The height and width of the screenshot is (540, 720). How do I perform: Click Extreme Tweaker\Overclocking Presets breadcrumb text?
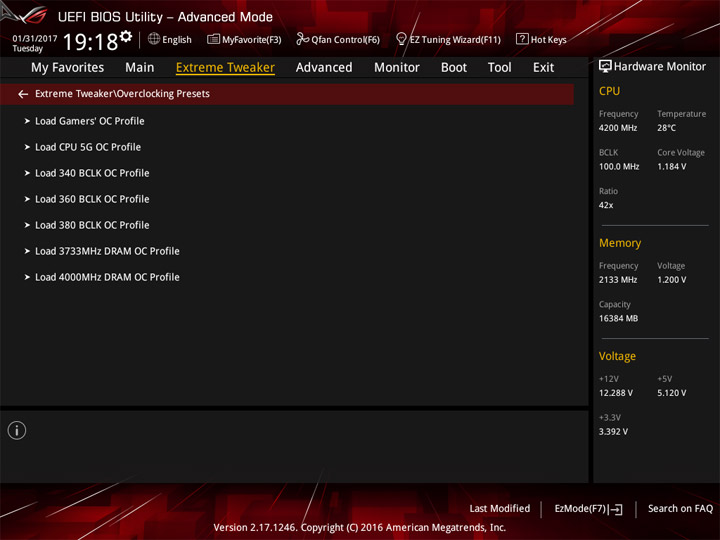[122, 94]
